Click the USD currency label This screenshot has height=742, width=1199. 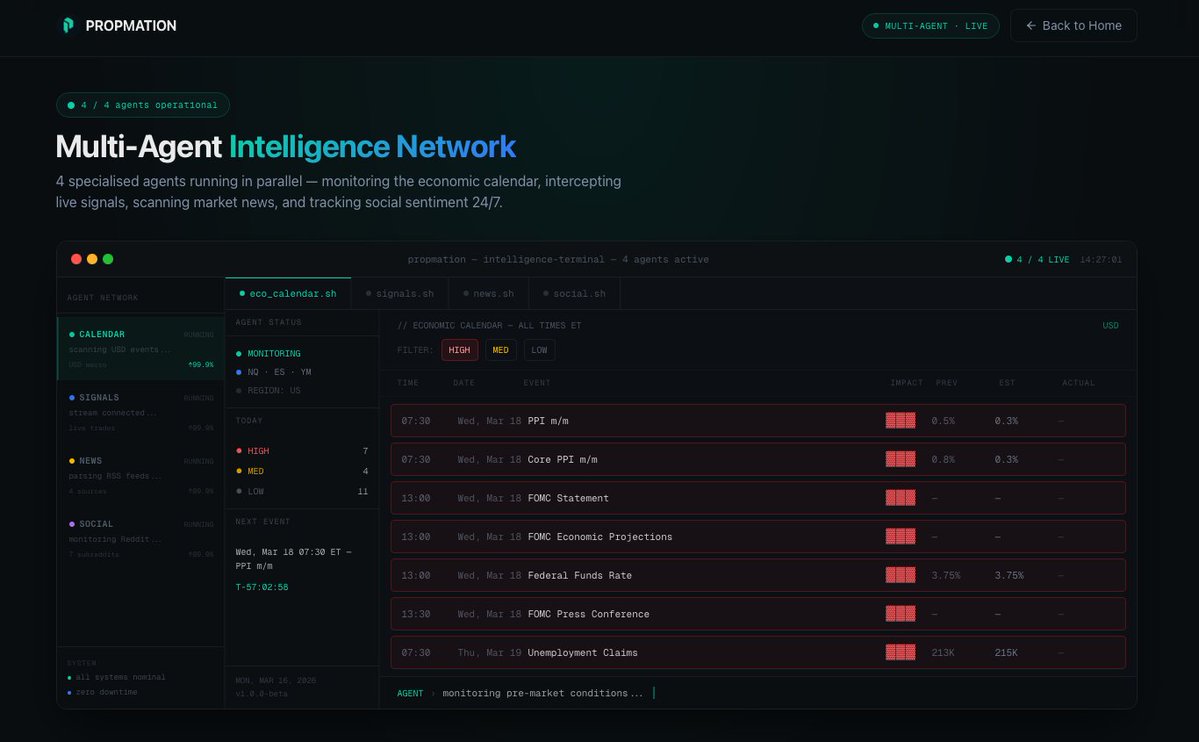click(x=1110, y=326)
